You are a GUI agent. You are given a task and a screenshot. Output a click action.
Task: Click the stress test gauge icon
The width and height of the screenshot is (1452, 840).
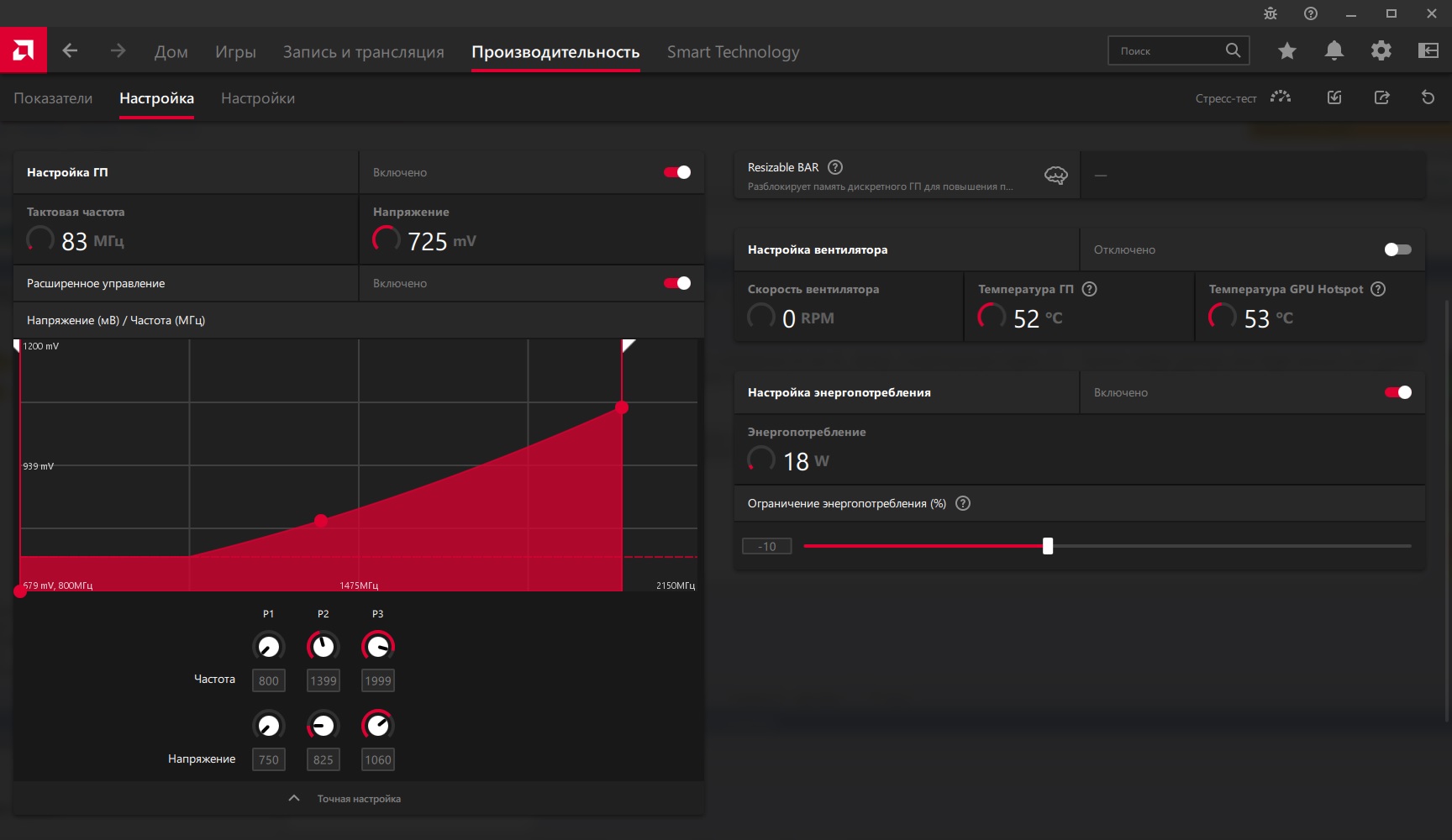(1281, 97)
